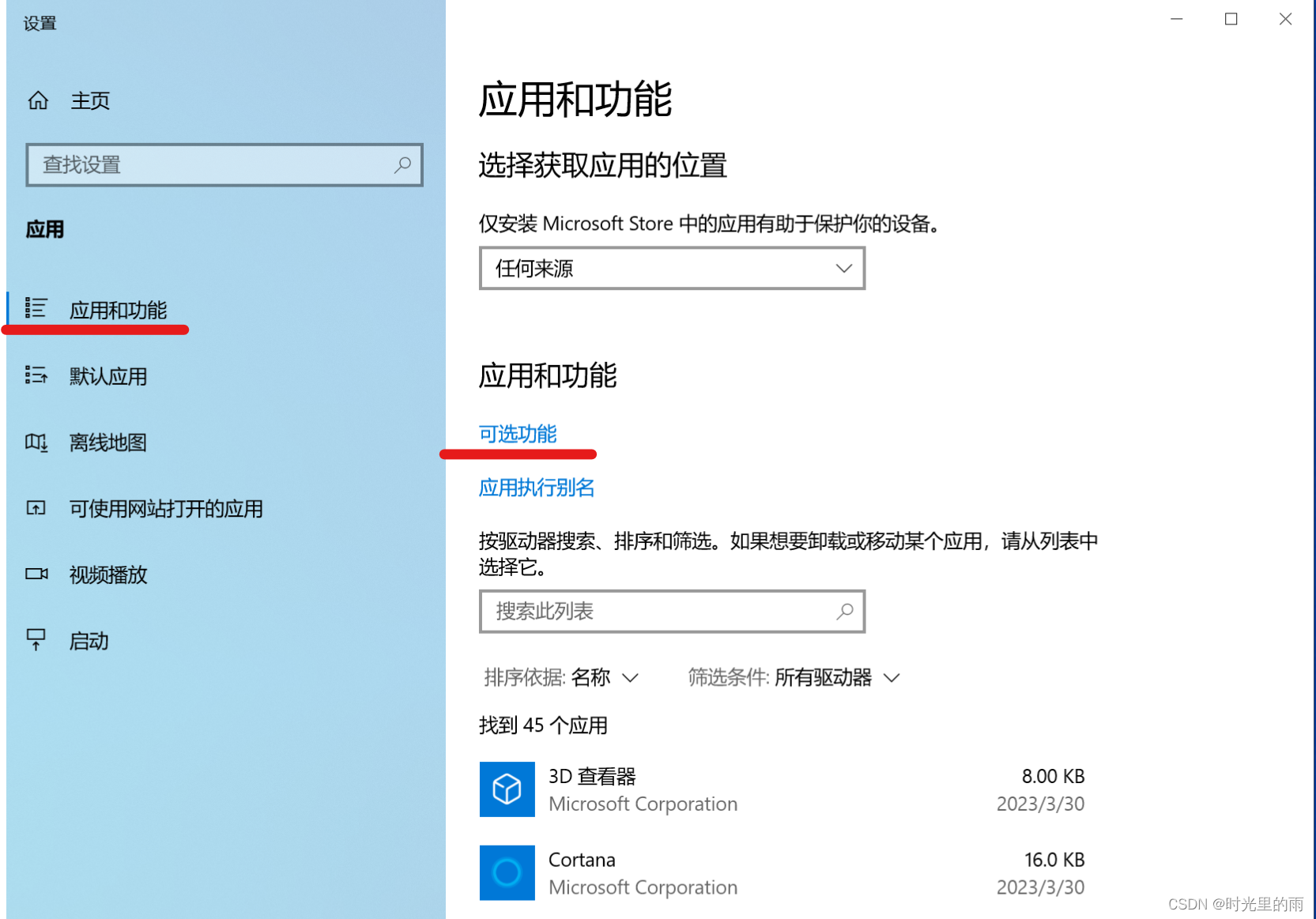Open the 可选功能 link
This screenshot has height=919, width=1316.
(518, 434)
